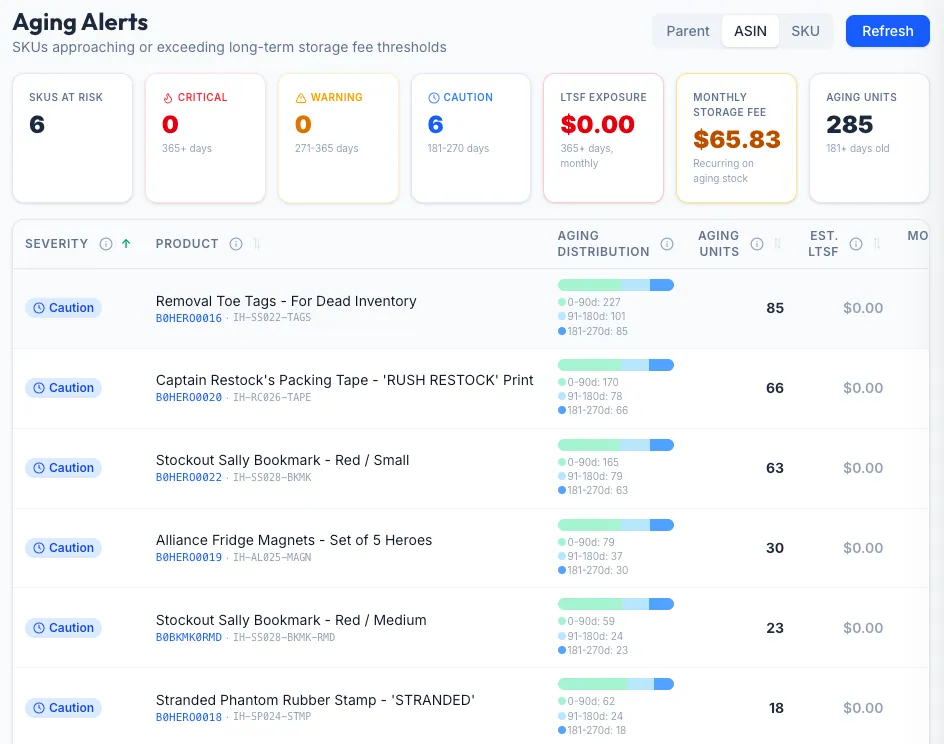The width and height of the screenshot is (944, 744).
Task: Sort by Aging Units arrows icon
Action: [777, 244]
